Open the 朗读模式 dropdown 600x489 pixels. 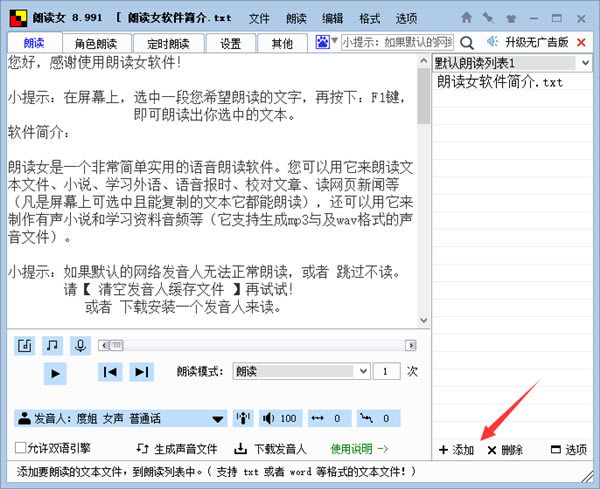tap(301, 371)
